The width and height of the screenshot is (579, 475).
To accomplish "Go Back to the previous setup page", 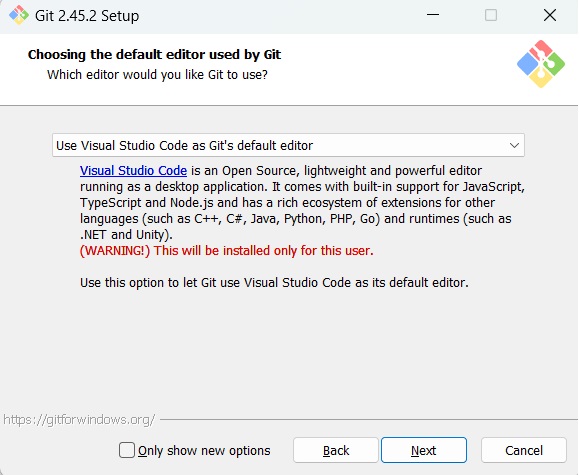I will click(336, 450).
